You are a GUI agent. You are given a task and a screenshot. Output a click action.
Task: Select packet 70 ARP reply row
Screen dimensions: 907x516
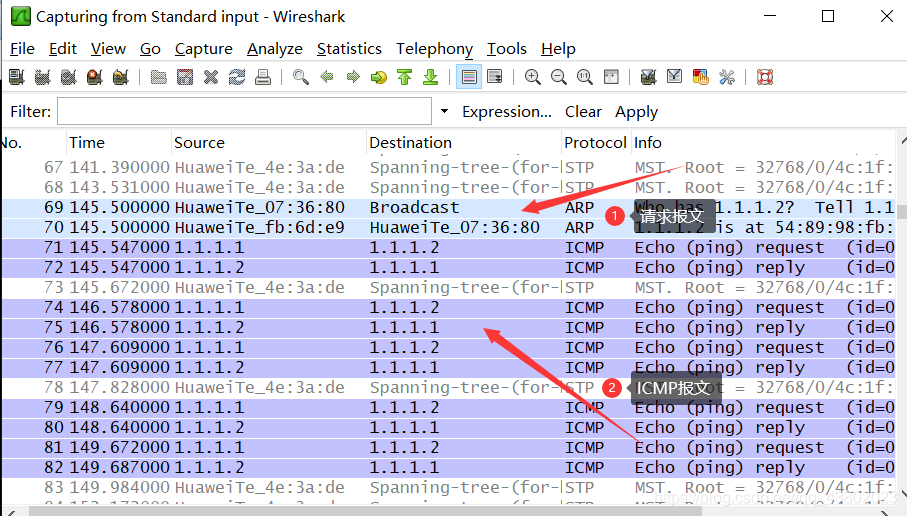pos(448,227)
